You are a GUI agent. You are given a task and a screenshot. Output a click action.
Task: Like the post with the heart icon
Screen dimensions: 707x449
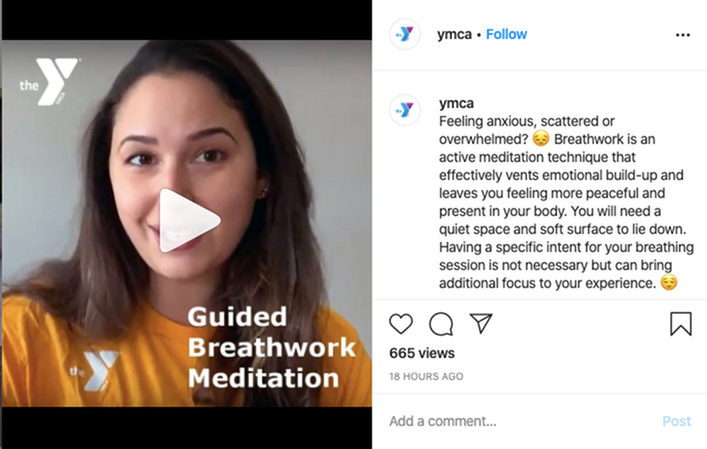pos(401,324)
